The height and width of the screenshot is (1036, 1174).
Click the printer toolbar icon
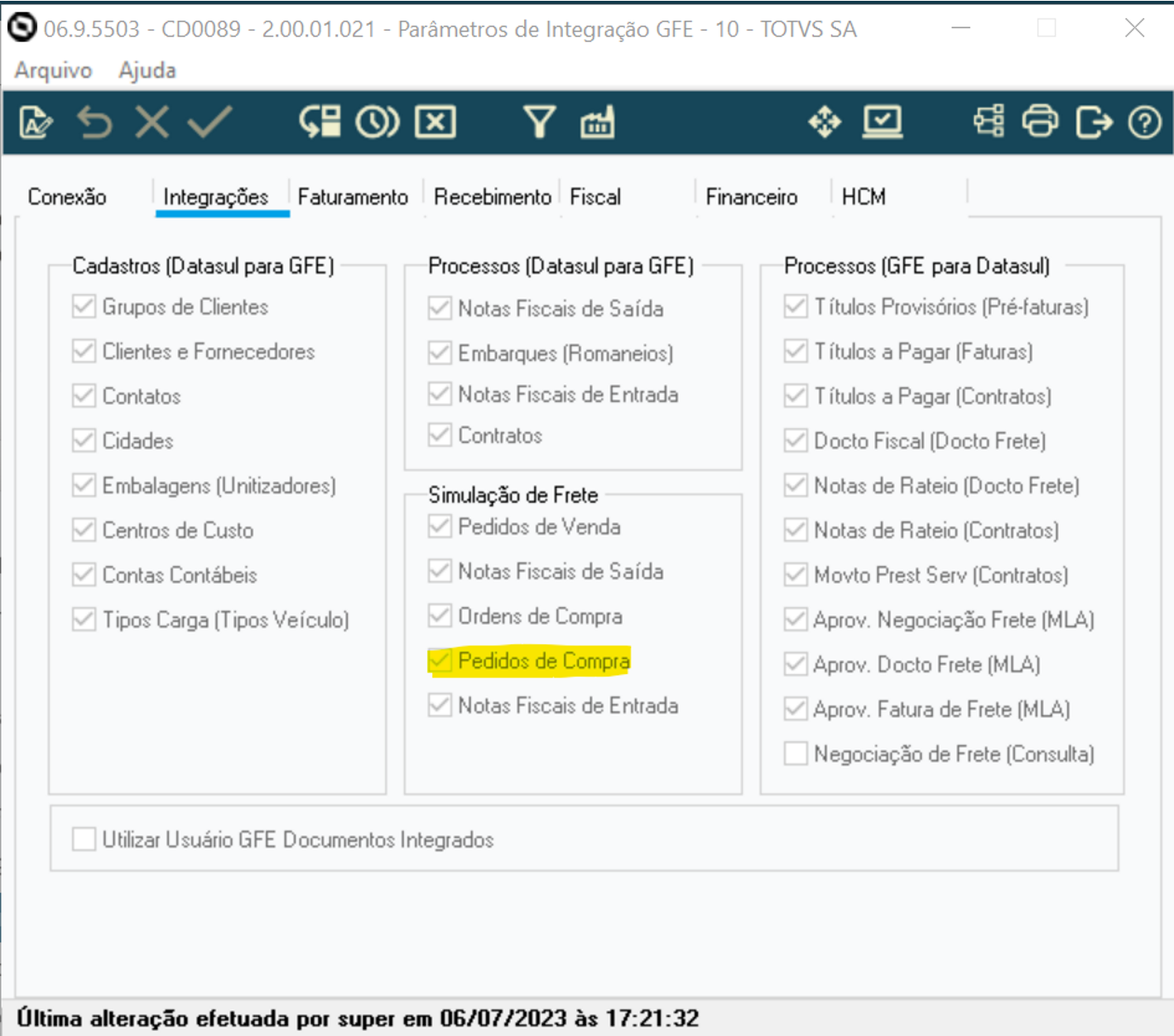tap(1040, 123)
